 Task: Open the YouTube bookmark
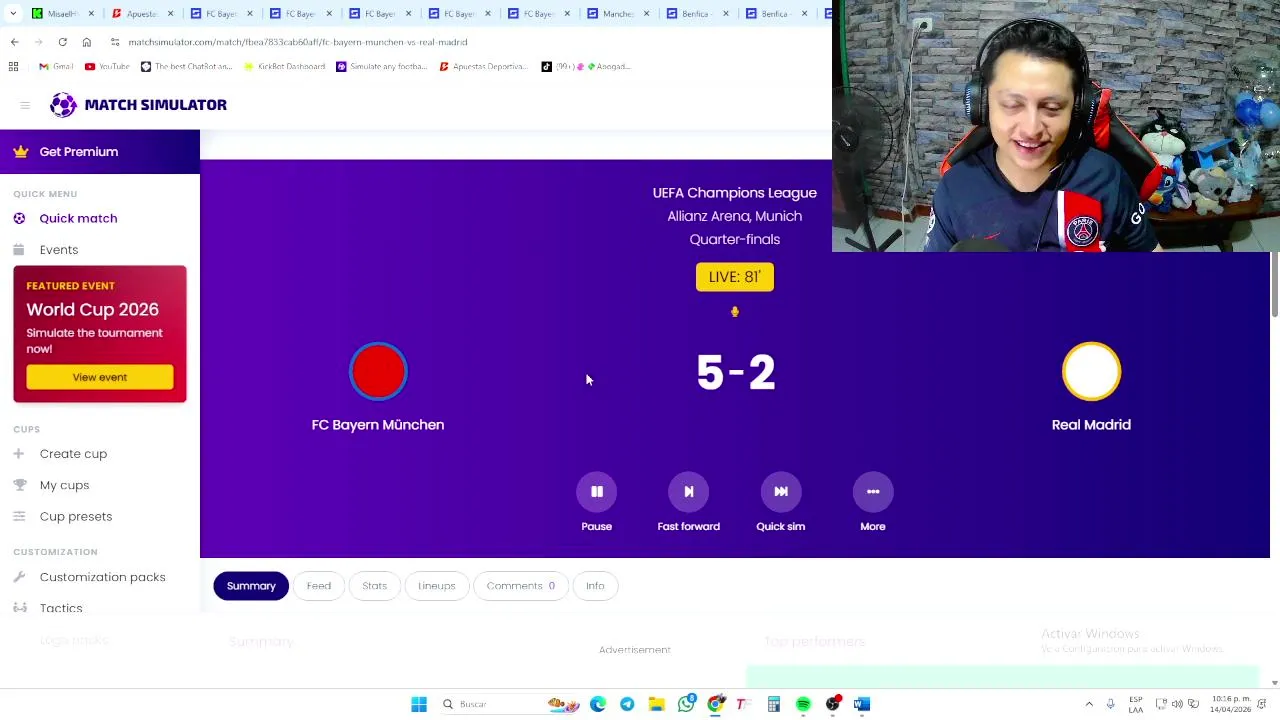(107, 66)
